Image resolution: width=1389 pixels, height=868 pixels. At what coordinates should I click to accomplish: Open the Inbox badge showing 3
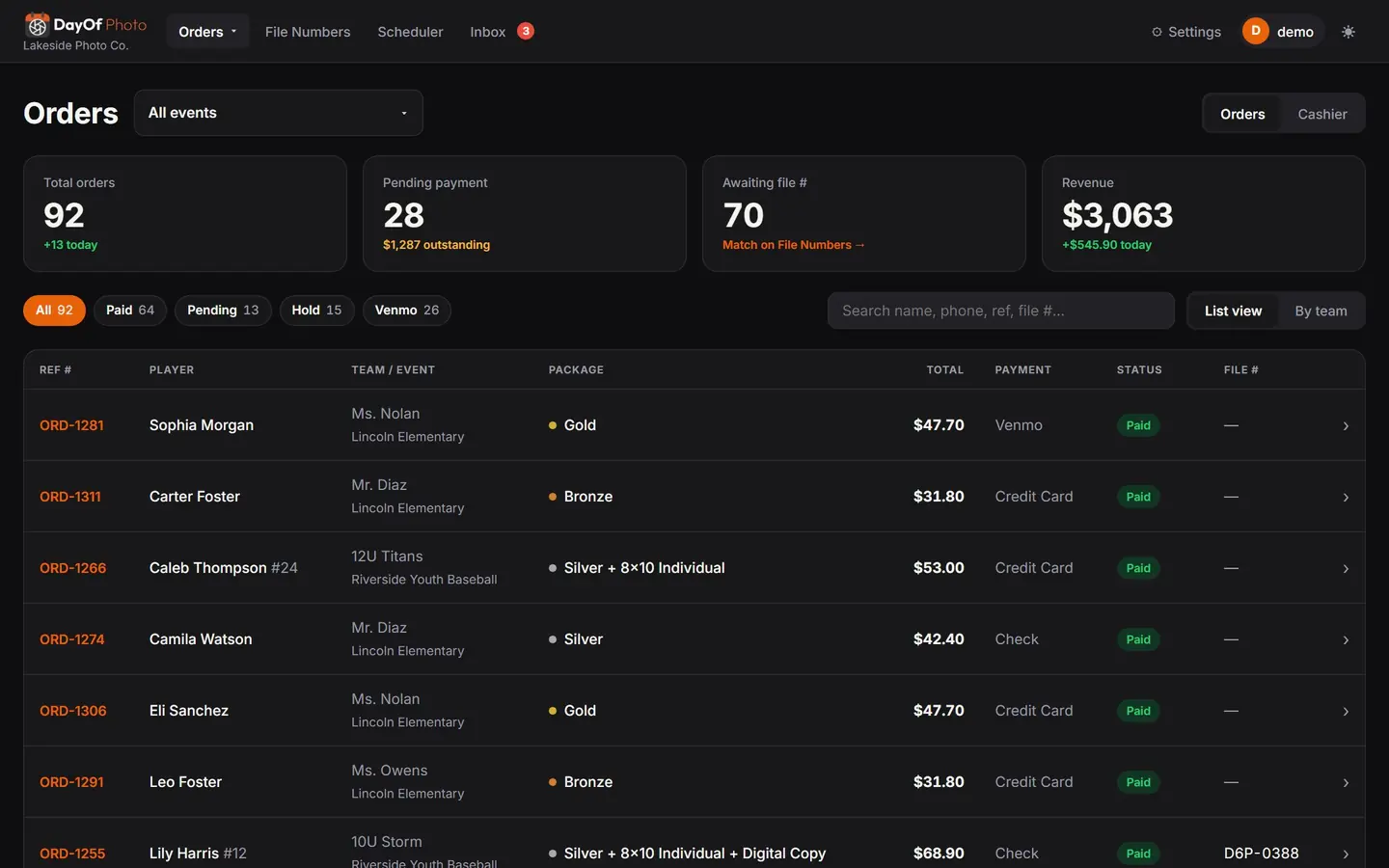(526, 31)
